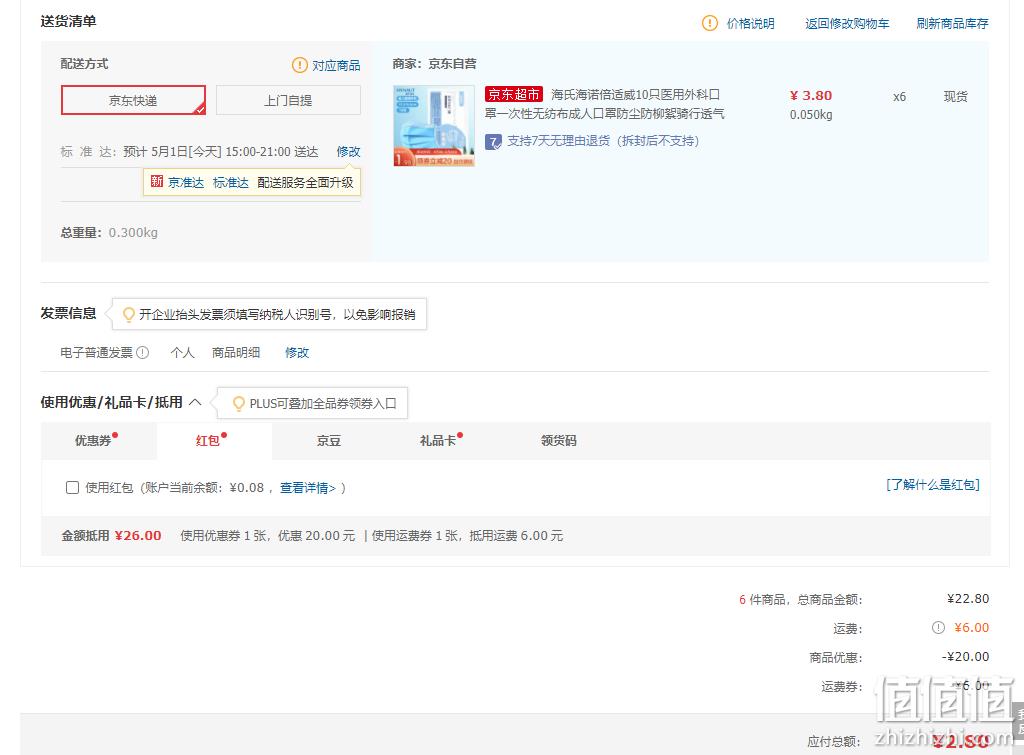Click the lightbulb icon beside PLUS coupon entry
Screen dimensions: 1024x755
click(x=239, y=404)
